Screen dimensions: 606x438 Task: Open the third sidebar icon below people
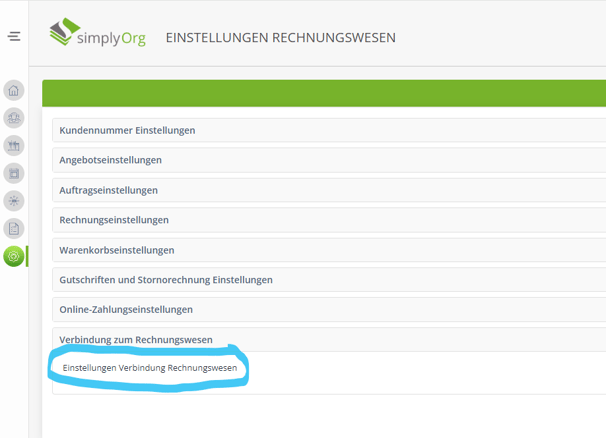(x=14, y=146)
